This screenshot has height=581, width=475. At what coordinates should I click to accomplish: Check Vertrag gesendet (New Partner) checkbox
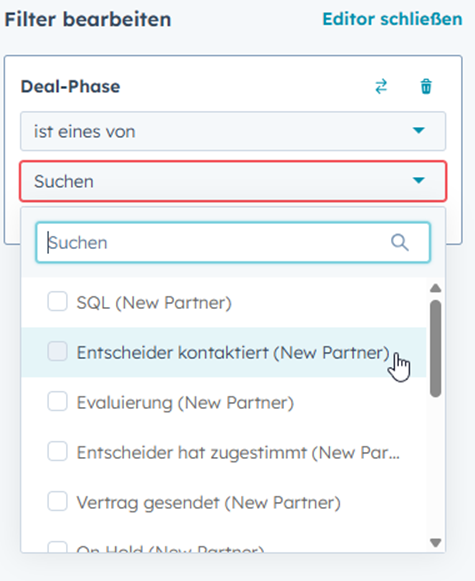[x=57, y=501]
